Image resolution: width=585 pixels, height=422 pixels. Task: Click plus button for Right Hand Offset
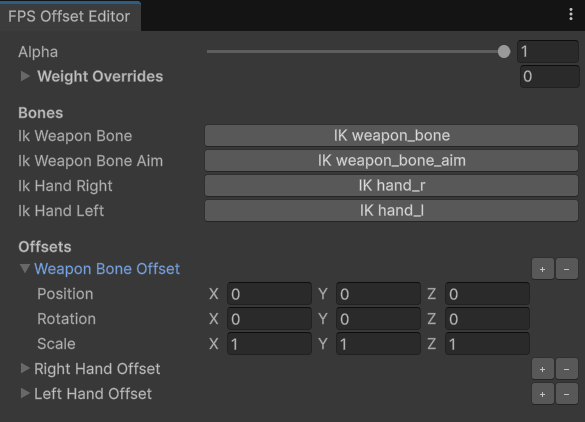pos(542,369)
